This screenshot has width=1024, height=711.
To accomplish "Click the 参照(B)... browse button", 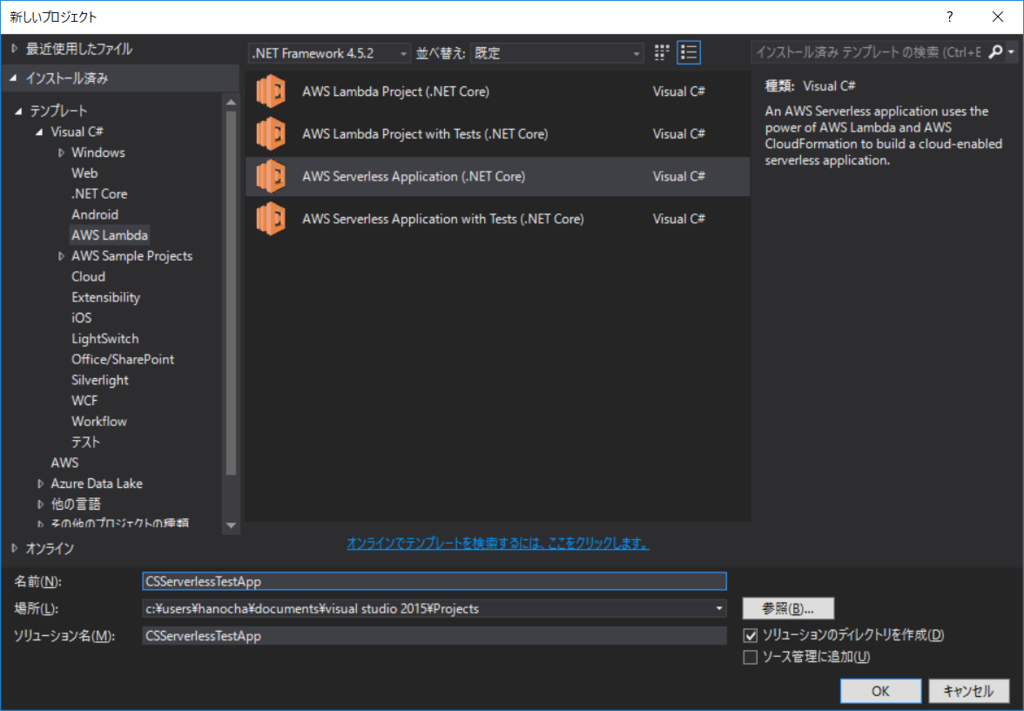I will point(788,608).
